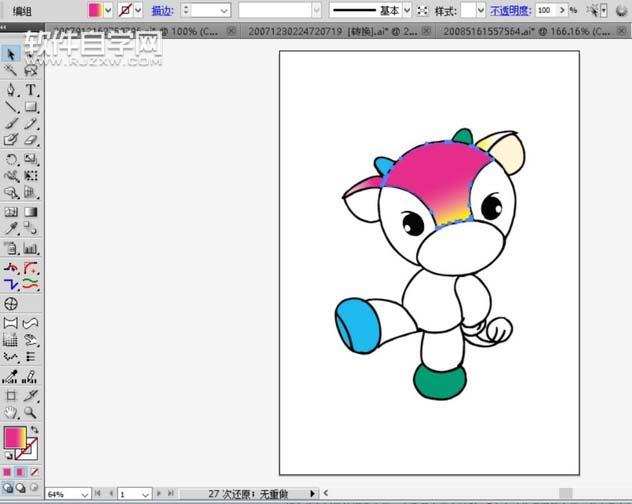Expand the 基本 brush style dropdown
This screenshot has width=632, height=504.
click(x=408, y=10)
